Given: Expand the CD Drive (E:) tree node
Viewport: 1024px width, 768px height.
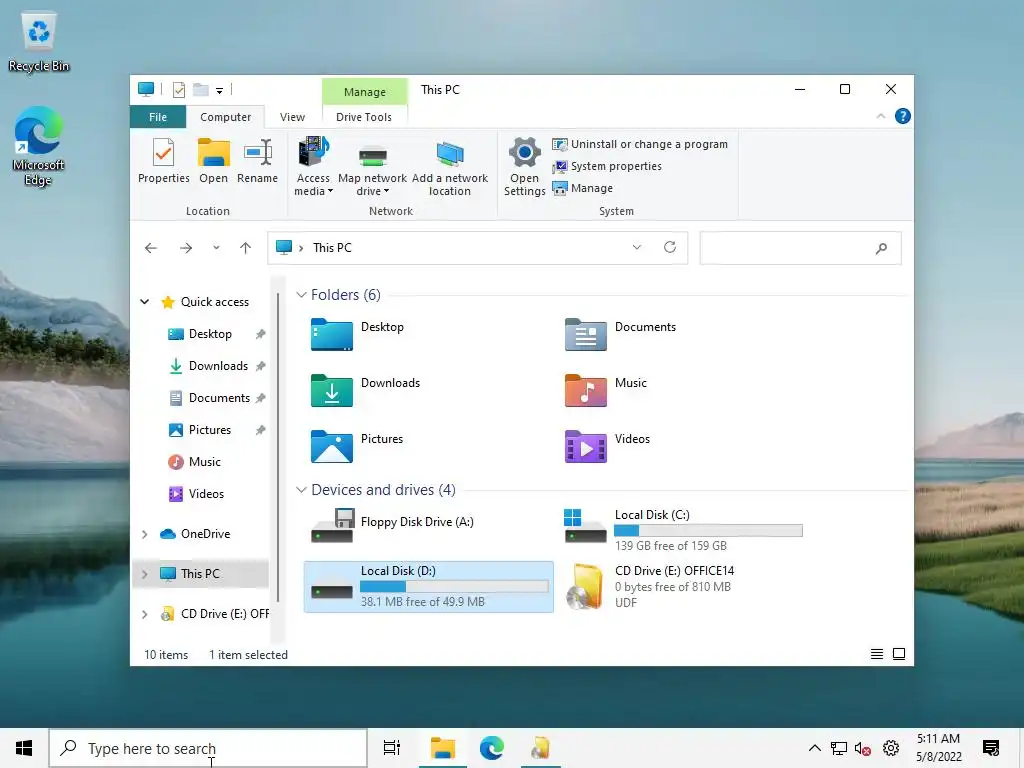Looking at the screenshot, I should coord(144,614).
